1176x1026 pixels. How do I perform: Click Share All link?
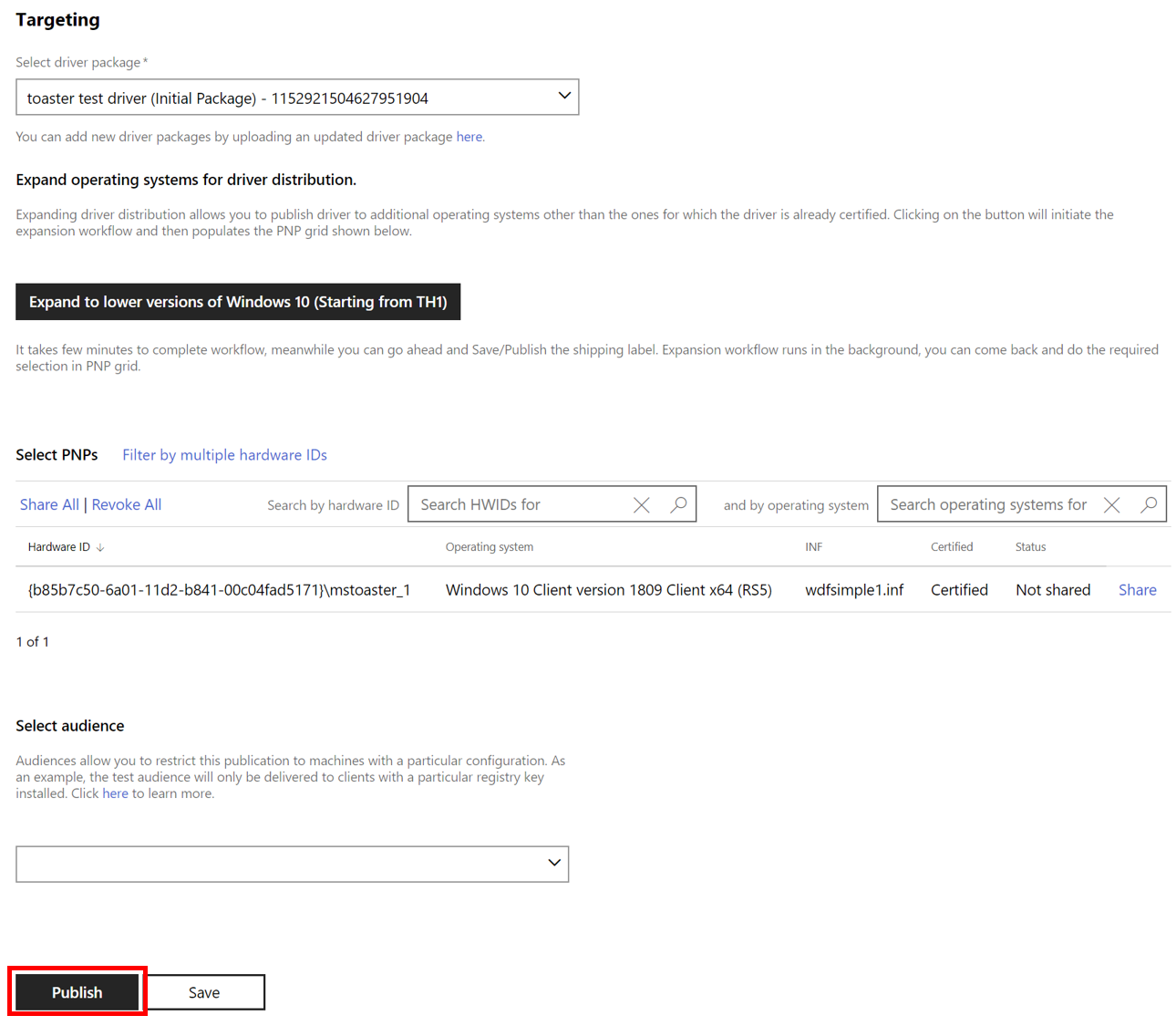click(49, 504)
